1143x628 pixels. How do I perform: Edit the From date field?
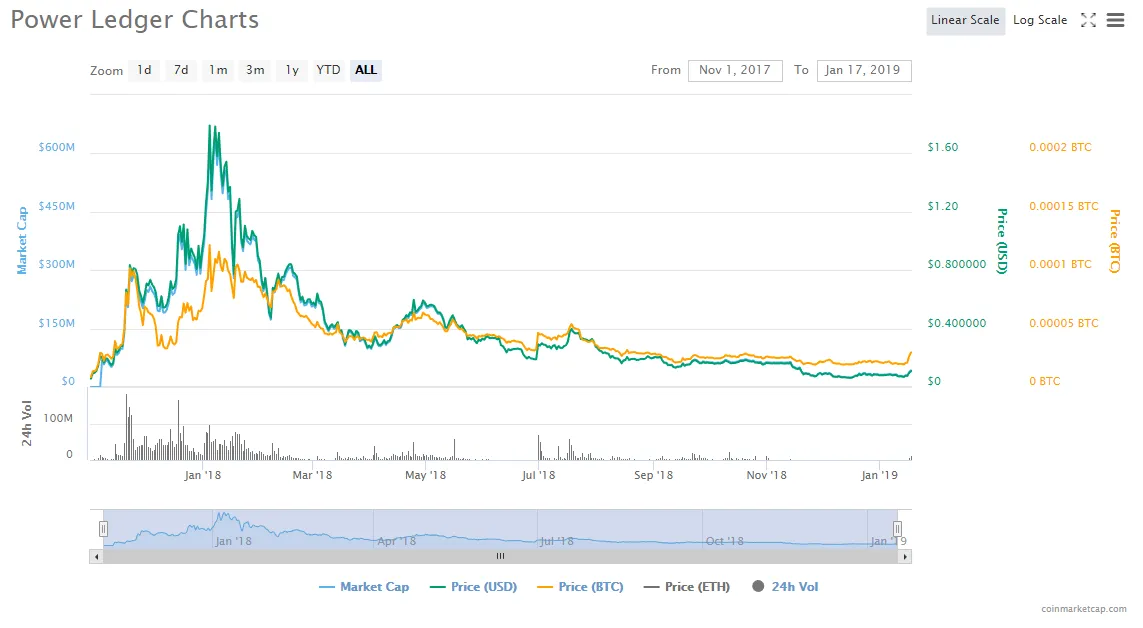pos(735,70)
